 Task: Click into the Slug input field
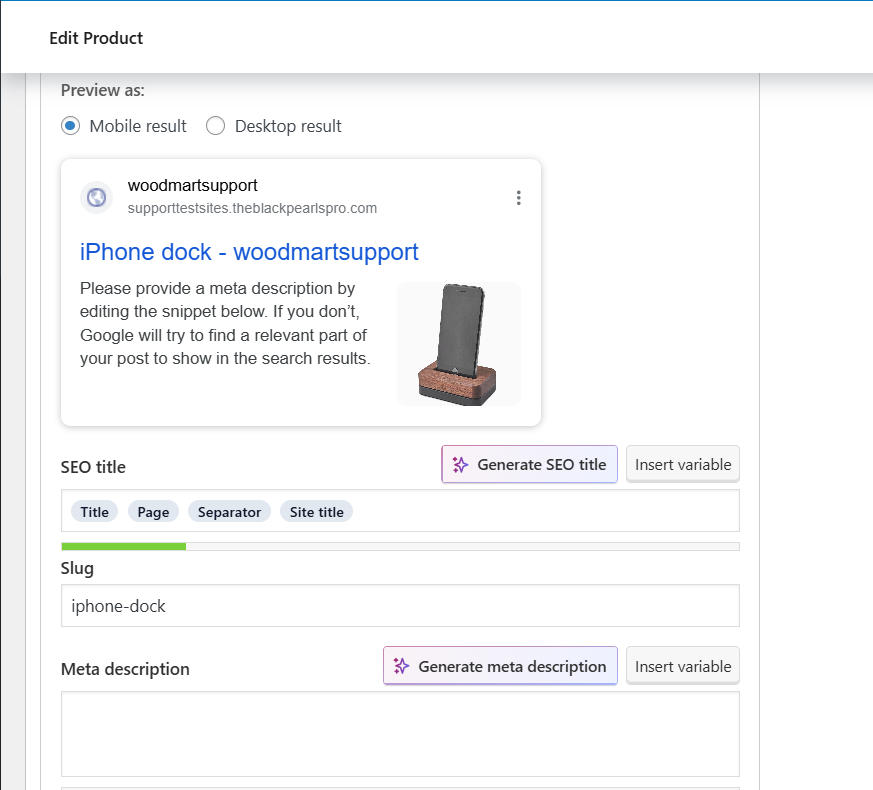400,606
